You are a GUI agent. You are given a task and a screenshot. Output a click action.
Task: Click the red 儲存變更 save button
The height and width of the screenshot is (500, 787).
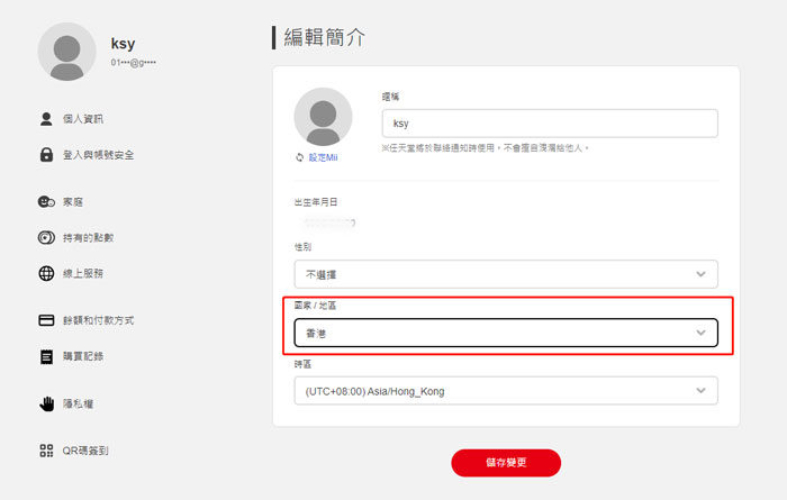(x=506, y=463)
